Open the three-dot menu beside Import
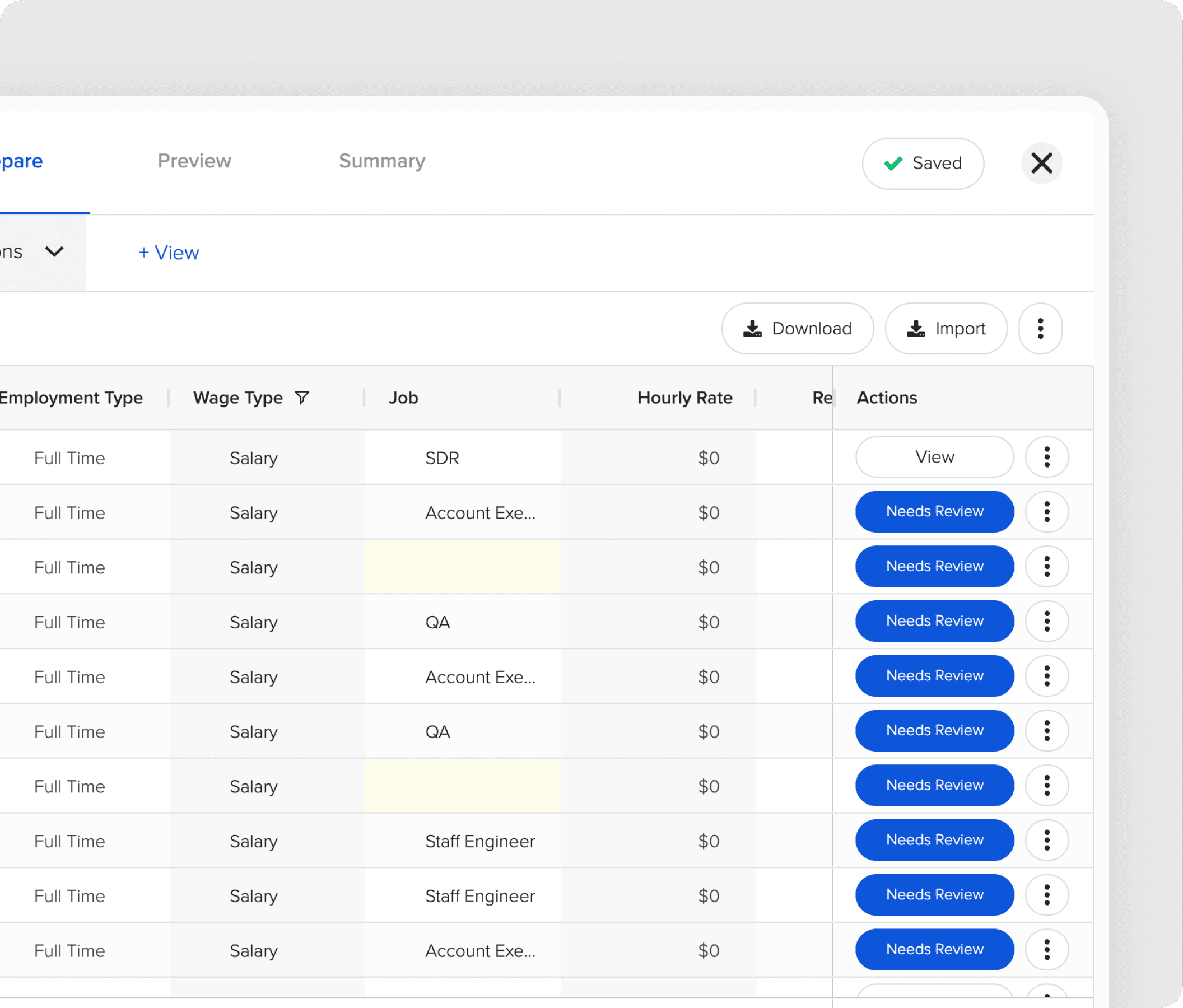 click(1040, 329)
